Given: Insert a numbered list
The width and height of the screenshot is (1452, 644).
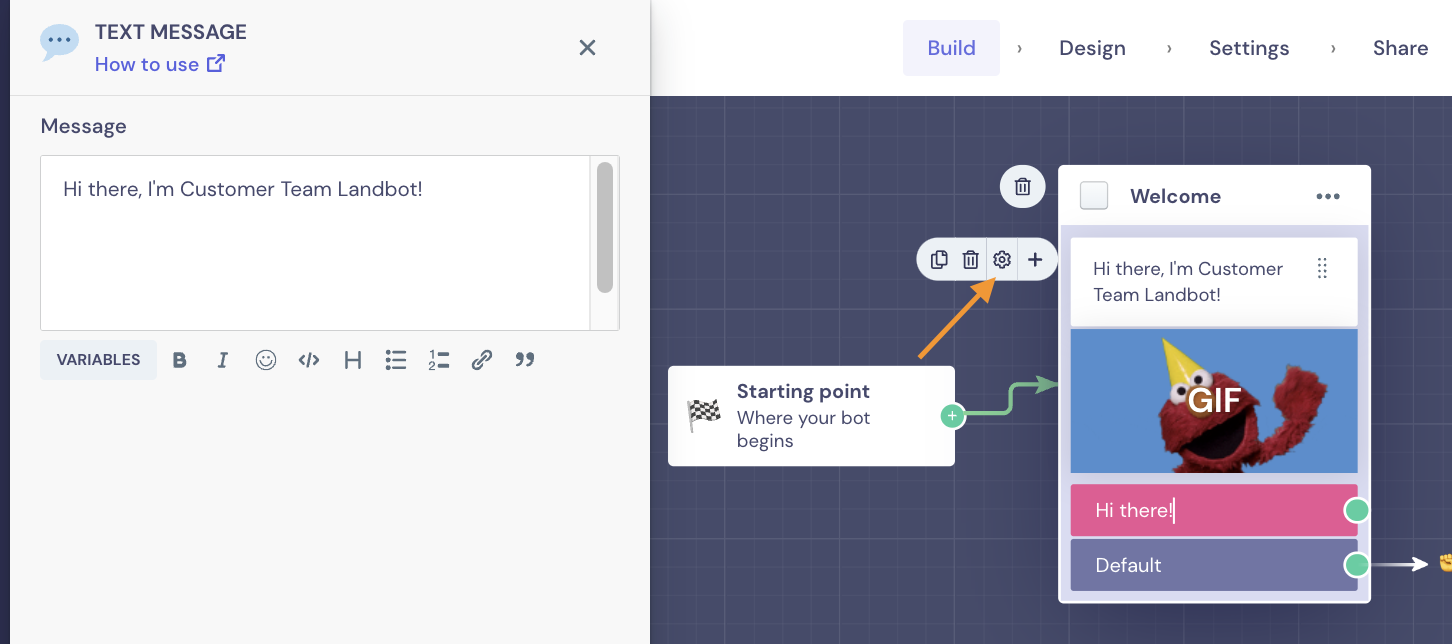Looking at the screenshot, I should pyautogui.click(x=439, y=360).
